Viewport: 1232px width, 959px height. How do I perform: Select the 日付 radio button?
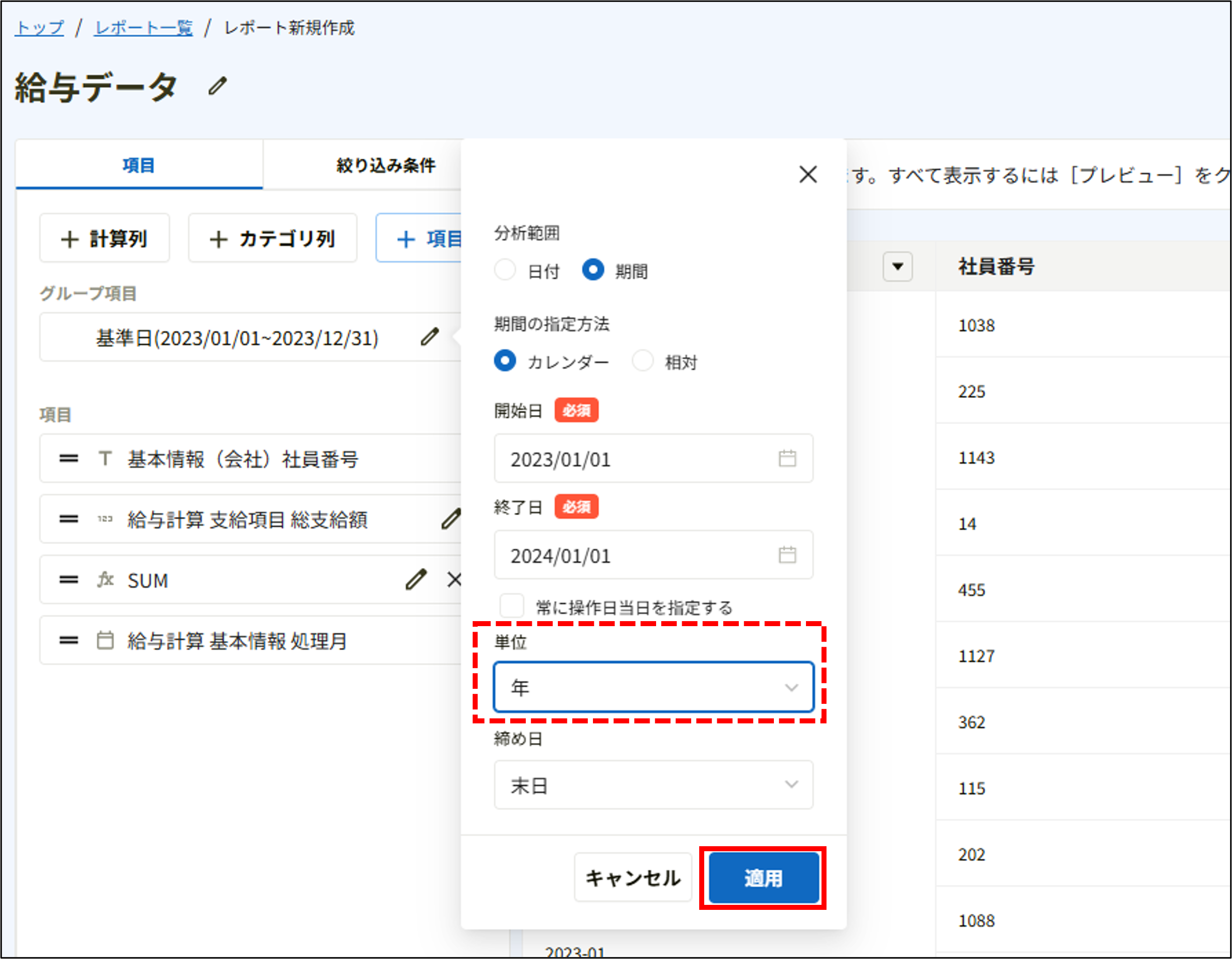505,270
